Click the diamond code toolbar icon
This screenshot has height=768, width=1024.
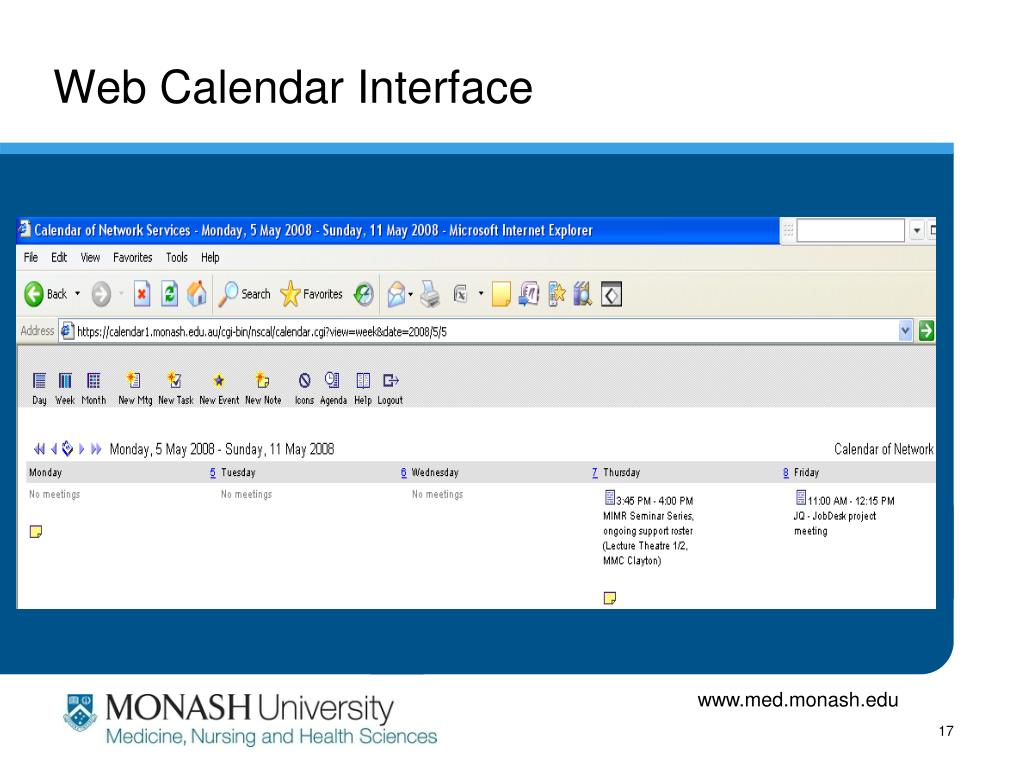tap(611, 295)
